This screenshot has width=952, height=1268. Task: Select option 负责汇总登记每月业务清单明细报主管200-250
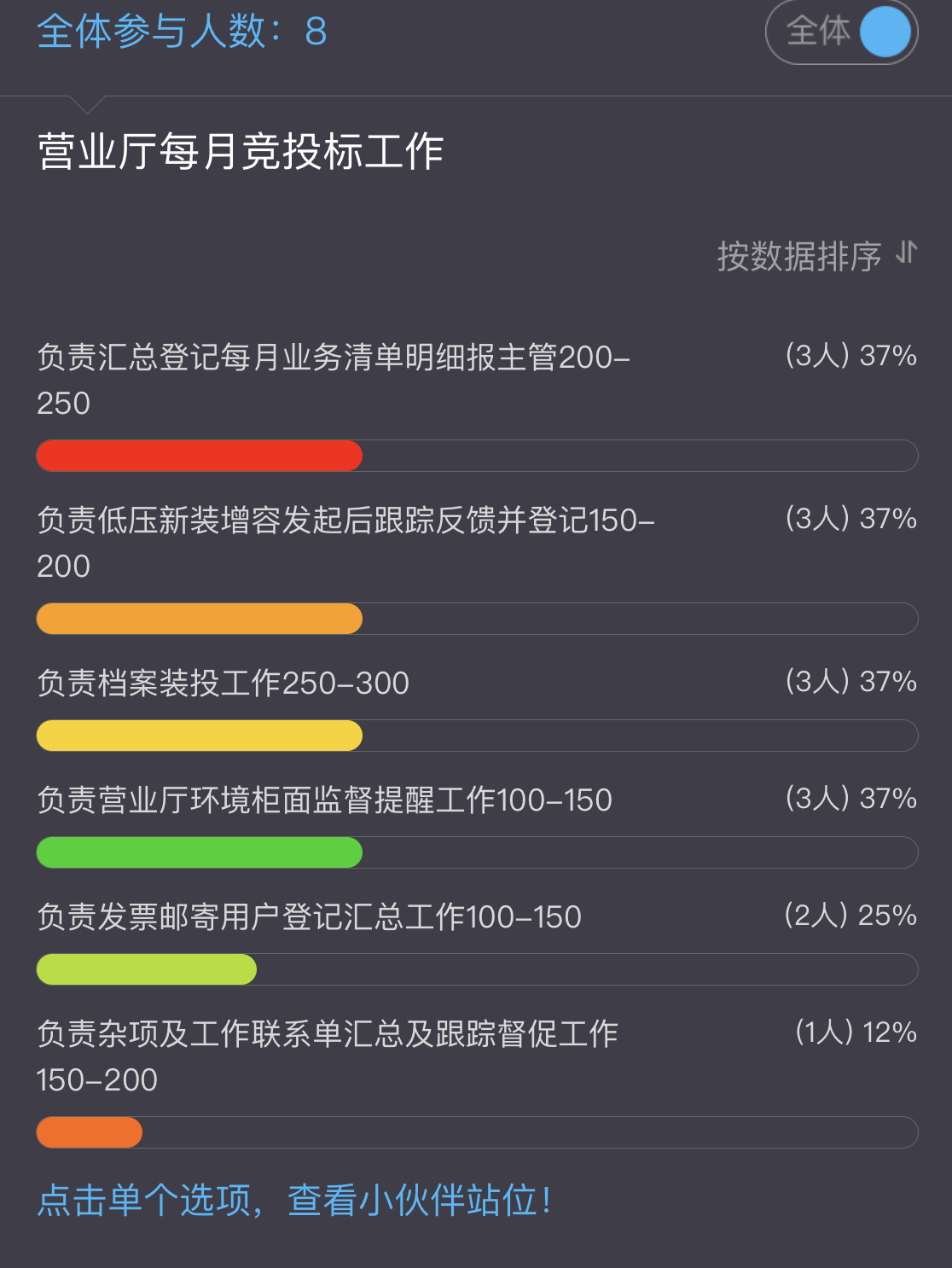pos(334,379)
